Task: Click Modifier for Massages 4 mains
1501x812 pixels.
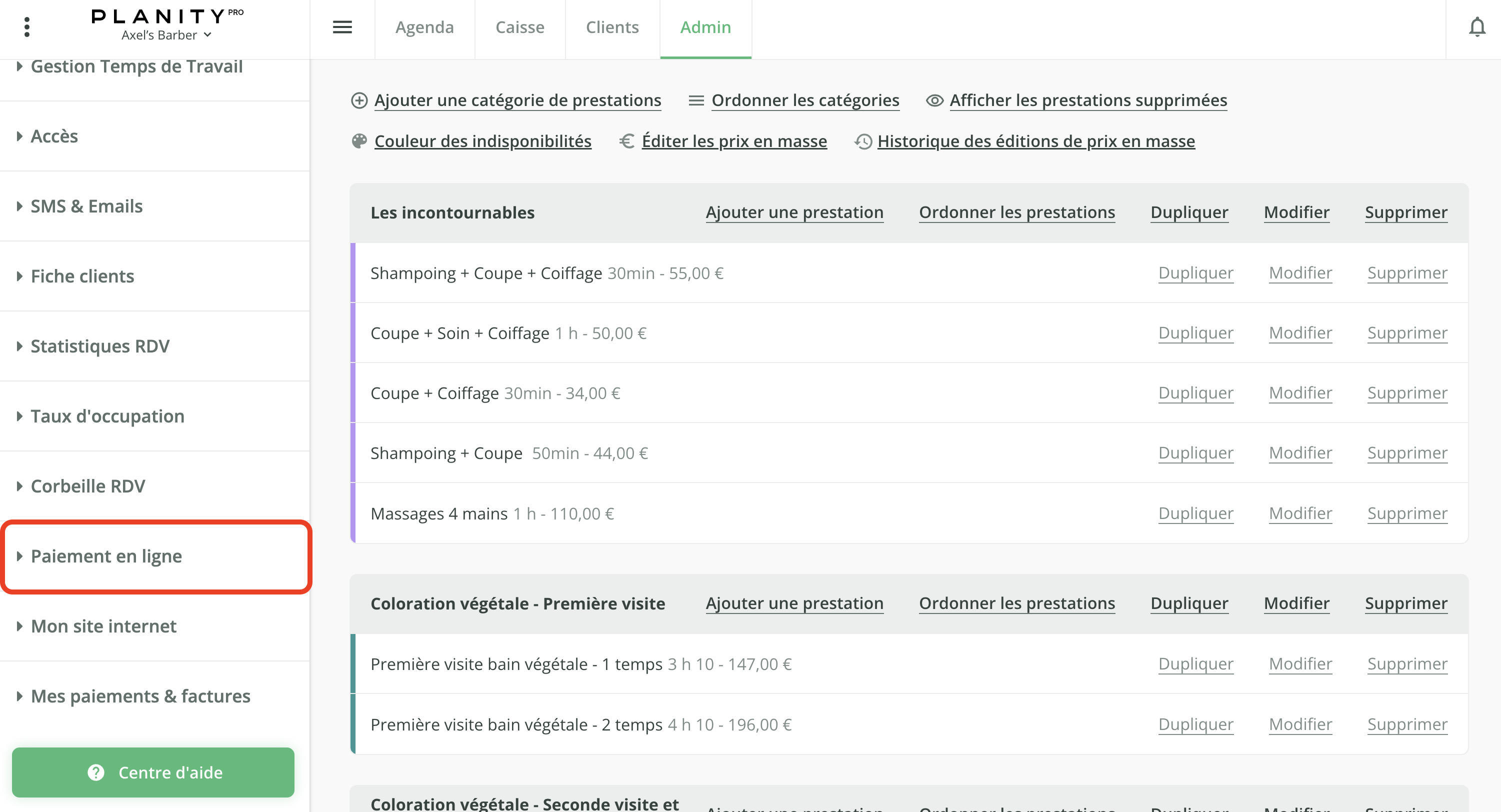Action: click(x=1300, y=513)
